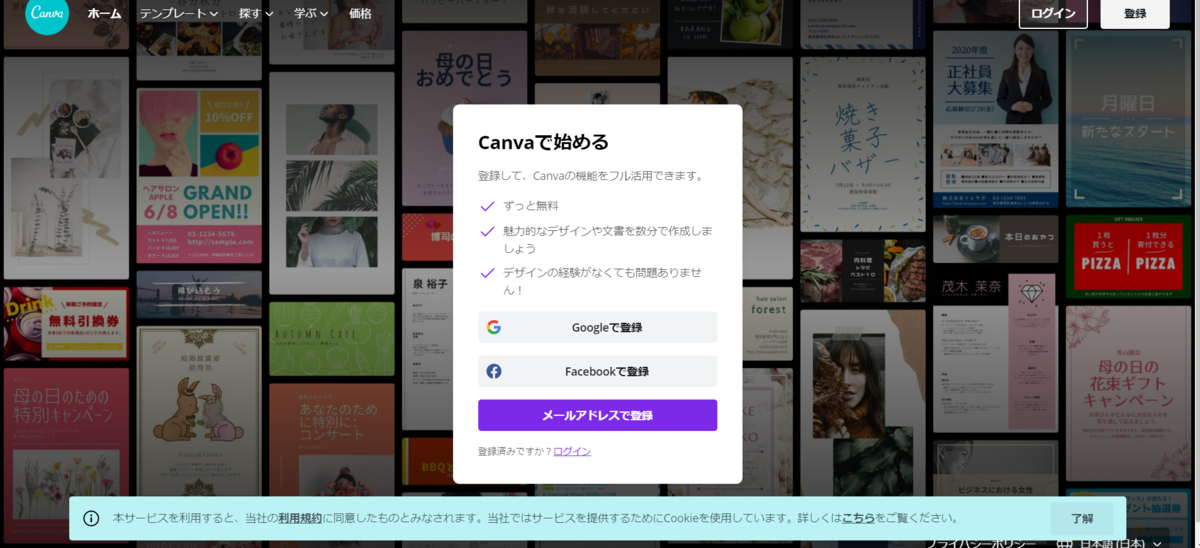Expand the テンプレート dropdown menu
The image size is (1200, 548).
pyautogui.click(x=179, y=14)
